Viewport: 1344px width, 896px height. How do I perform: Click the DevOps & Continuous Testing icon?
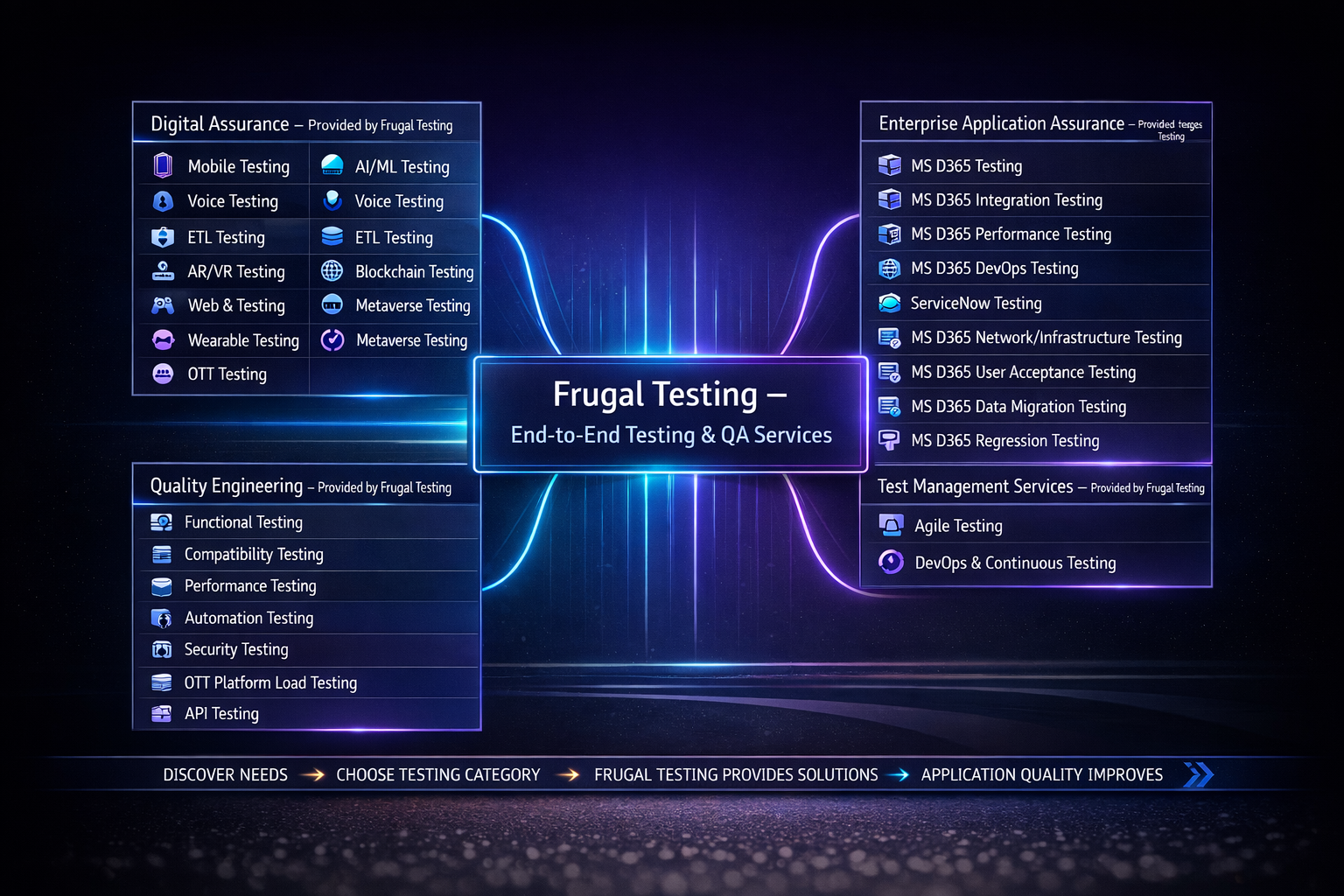(x=892, y=562)
